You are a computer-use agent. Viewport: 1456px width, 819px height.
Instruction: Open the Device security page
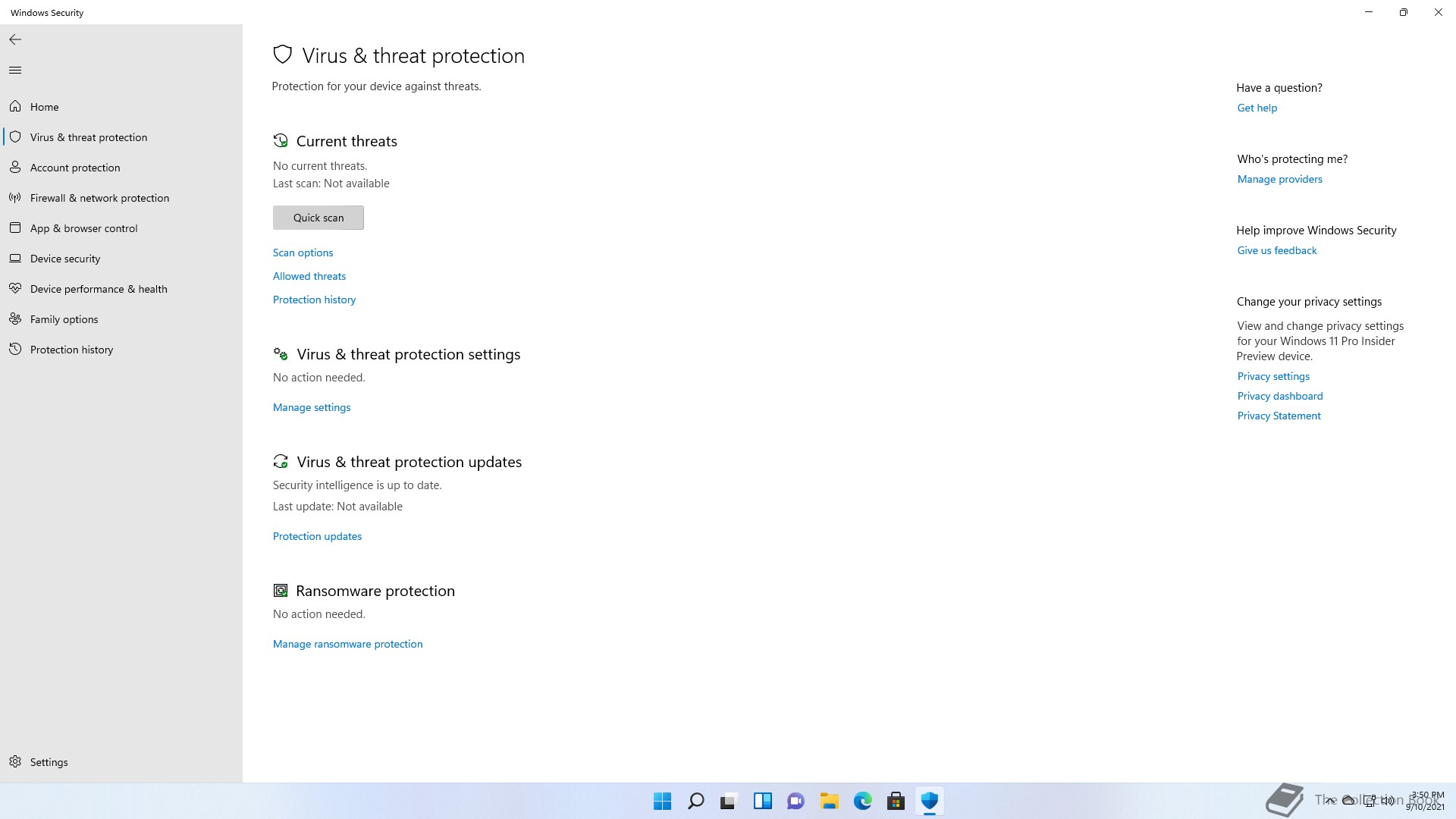pyautogui.click(x=65, y=259)
